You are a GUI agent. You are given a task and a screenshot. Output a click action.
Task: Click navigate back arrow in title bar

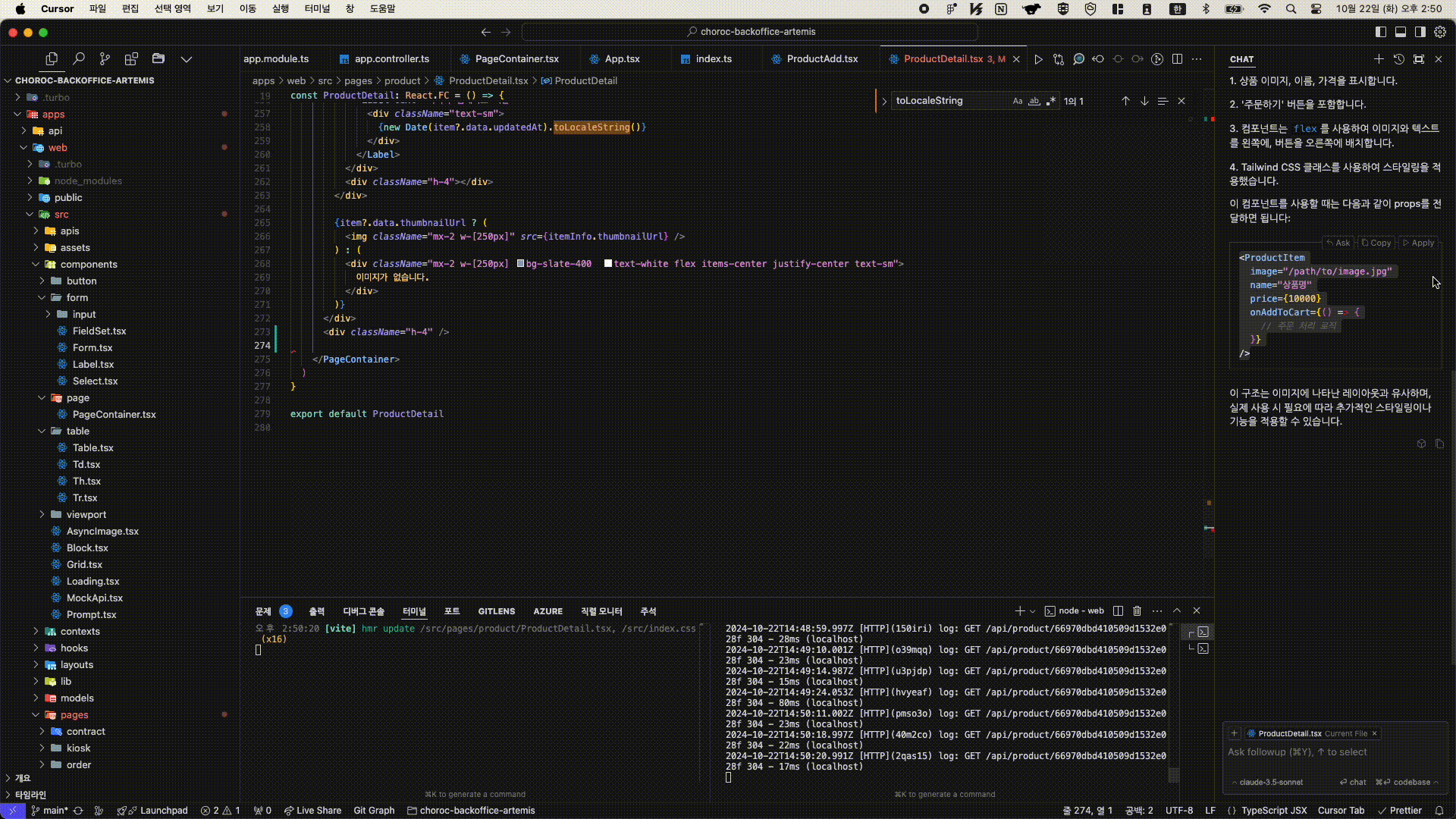pyautogui.click(x=486, y=32)
